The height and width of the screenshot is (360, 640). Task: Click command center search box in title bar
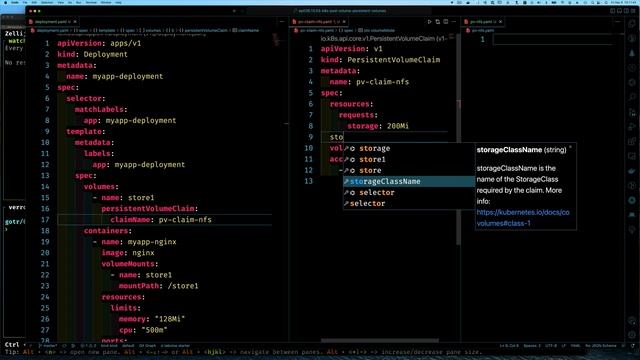[x=339, y=11]
